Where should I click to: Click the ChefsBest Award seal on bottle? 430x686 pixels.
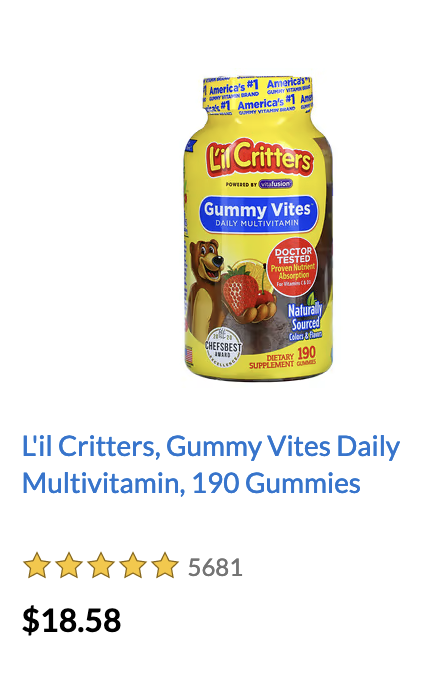[x=223, y=347]
